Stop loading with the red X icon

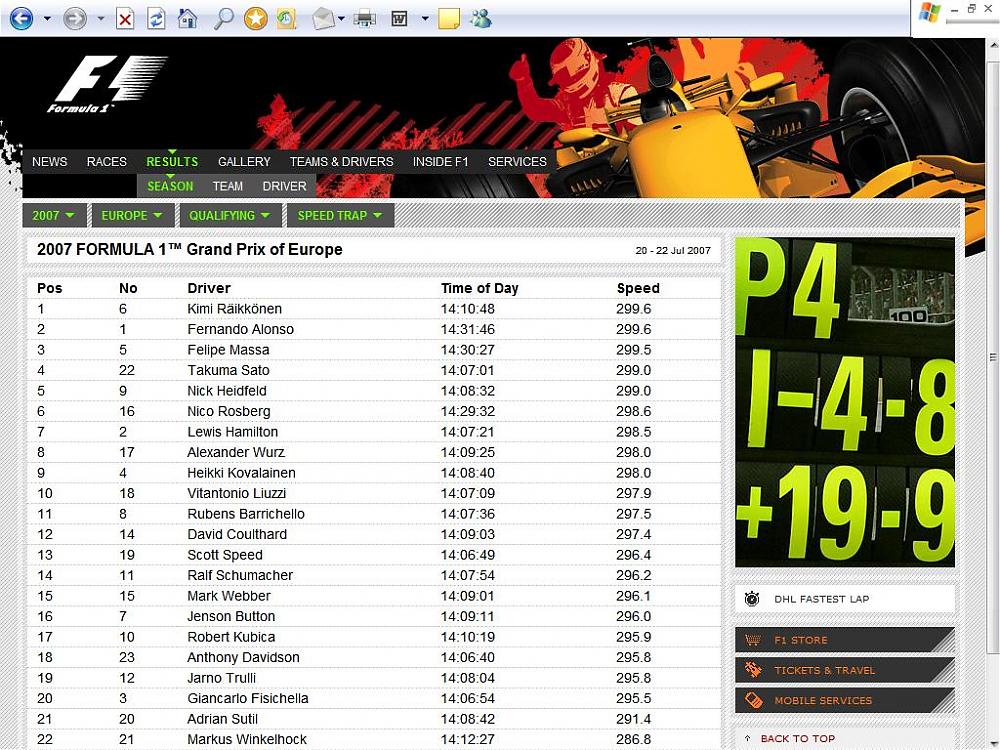[125, 19]
